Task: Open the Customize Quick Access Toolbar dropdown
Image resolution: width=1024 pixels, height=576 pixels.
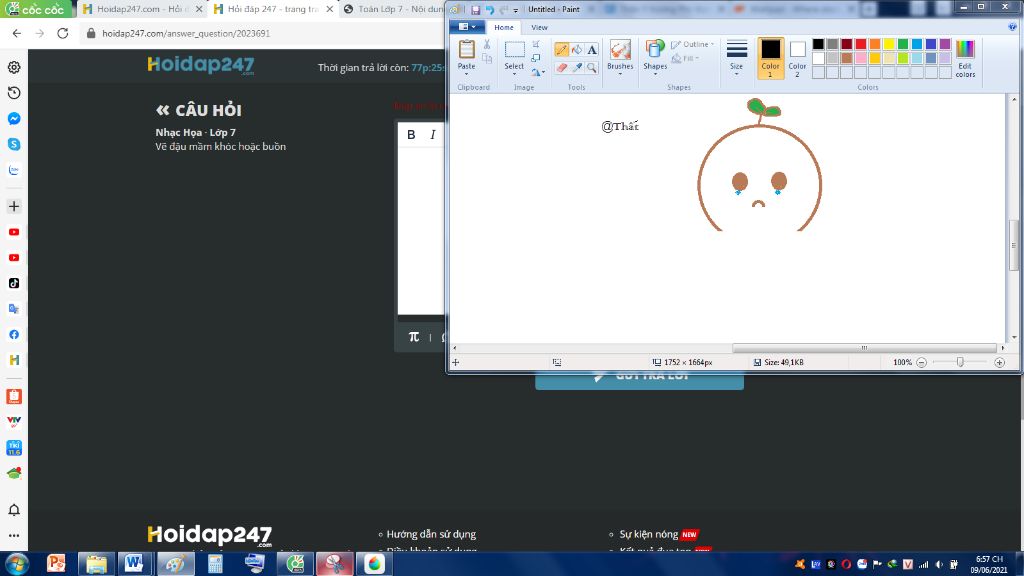Action: 516,10
